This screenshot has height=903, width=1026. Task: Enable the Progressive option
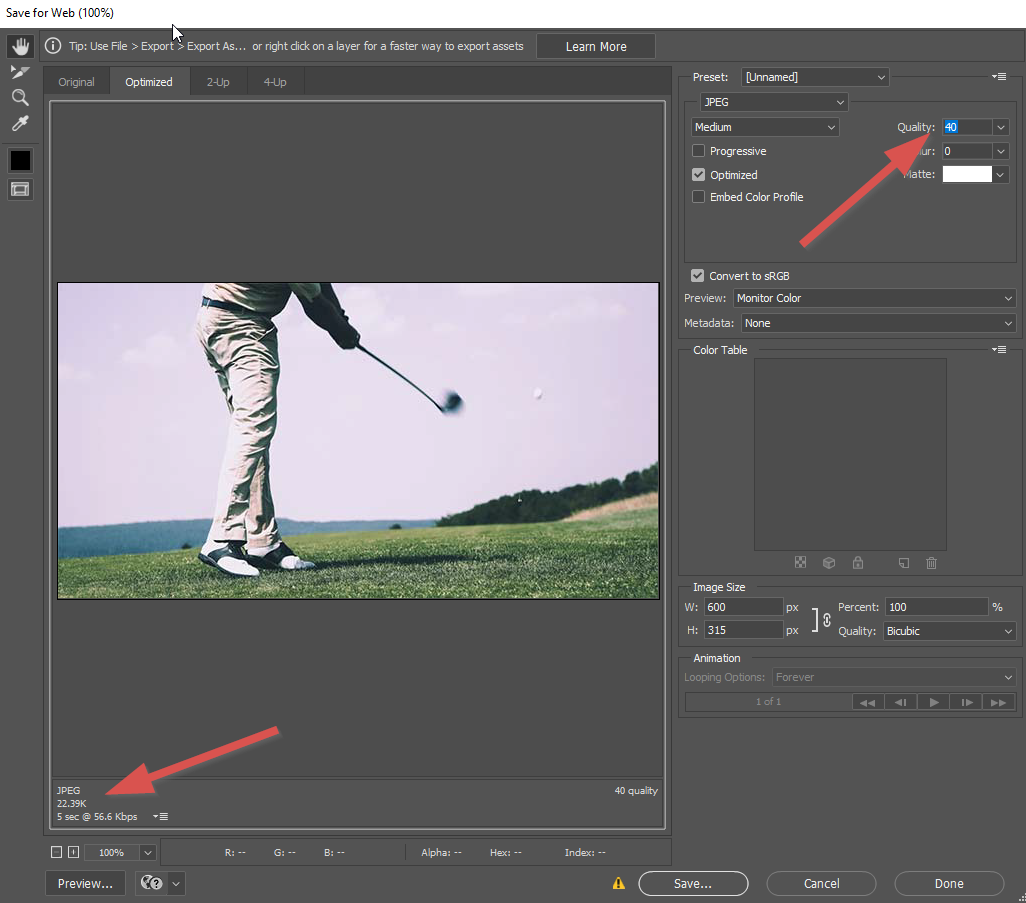click(x=697, y=150)
